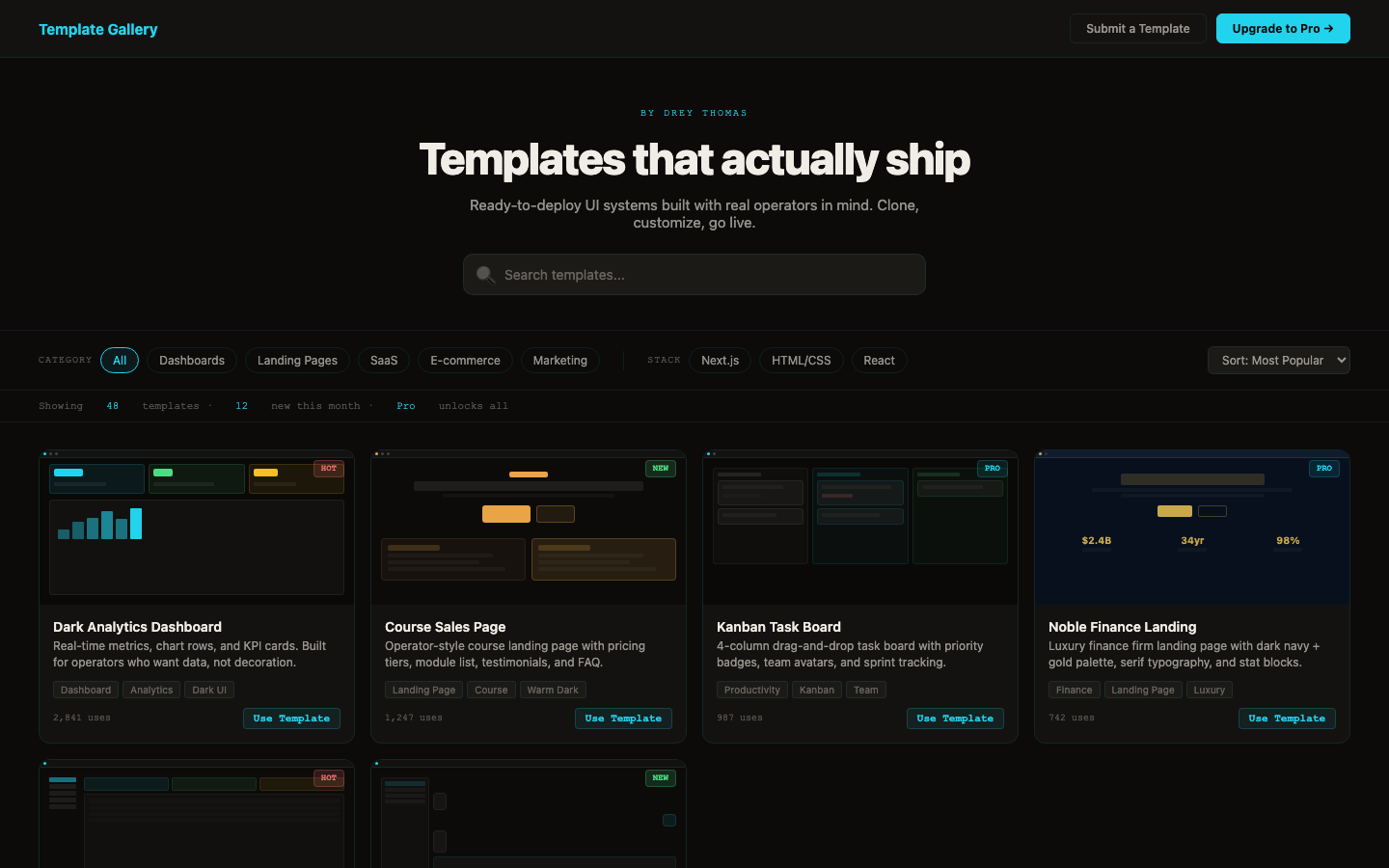Use the Kanban Task Board template
The height and width of the screenshot is (868, 1389).
tap(955, 719)
